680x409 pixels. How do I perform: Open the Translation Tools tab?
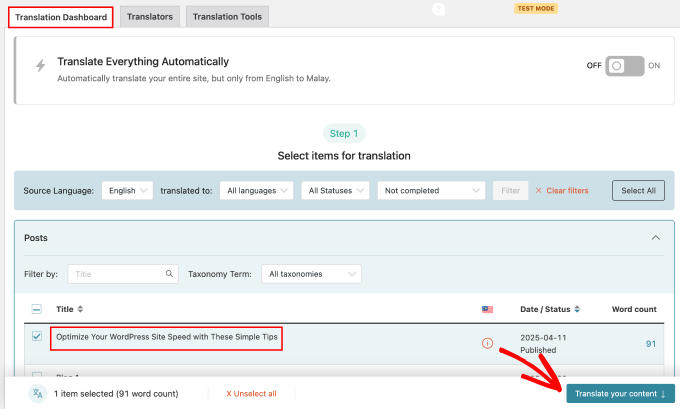coord(227,17)
